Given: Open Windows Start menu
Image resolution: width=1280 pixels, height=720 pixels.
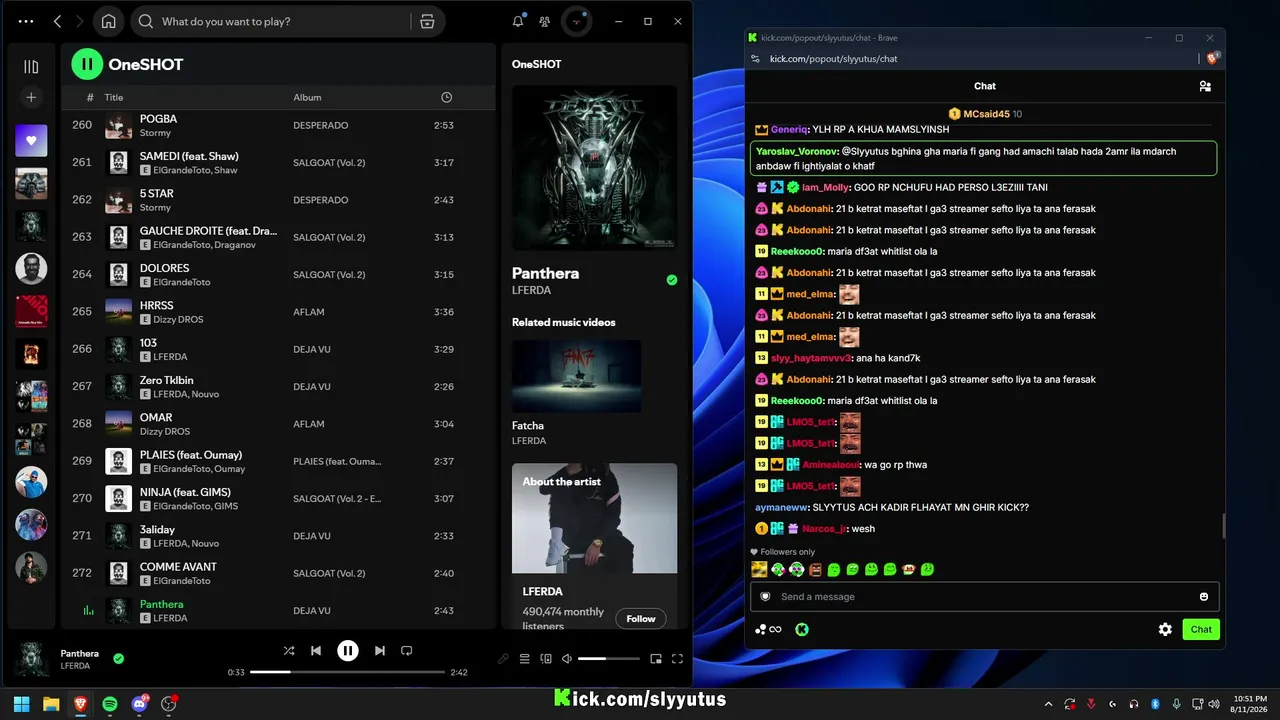Looking at the screenshot, I should click(x=21, y=704).
